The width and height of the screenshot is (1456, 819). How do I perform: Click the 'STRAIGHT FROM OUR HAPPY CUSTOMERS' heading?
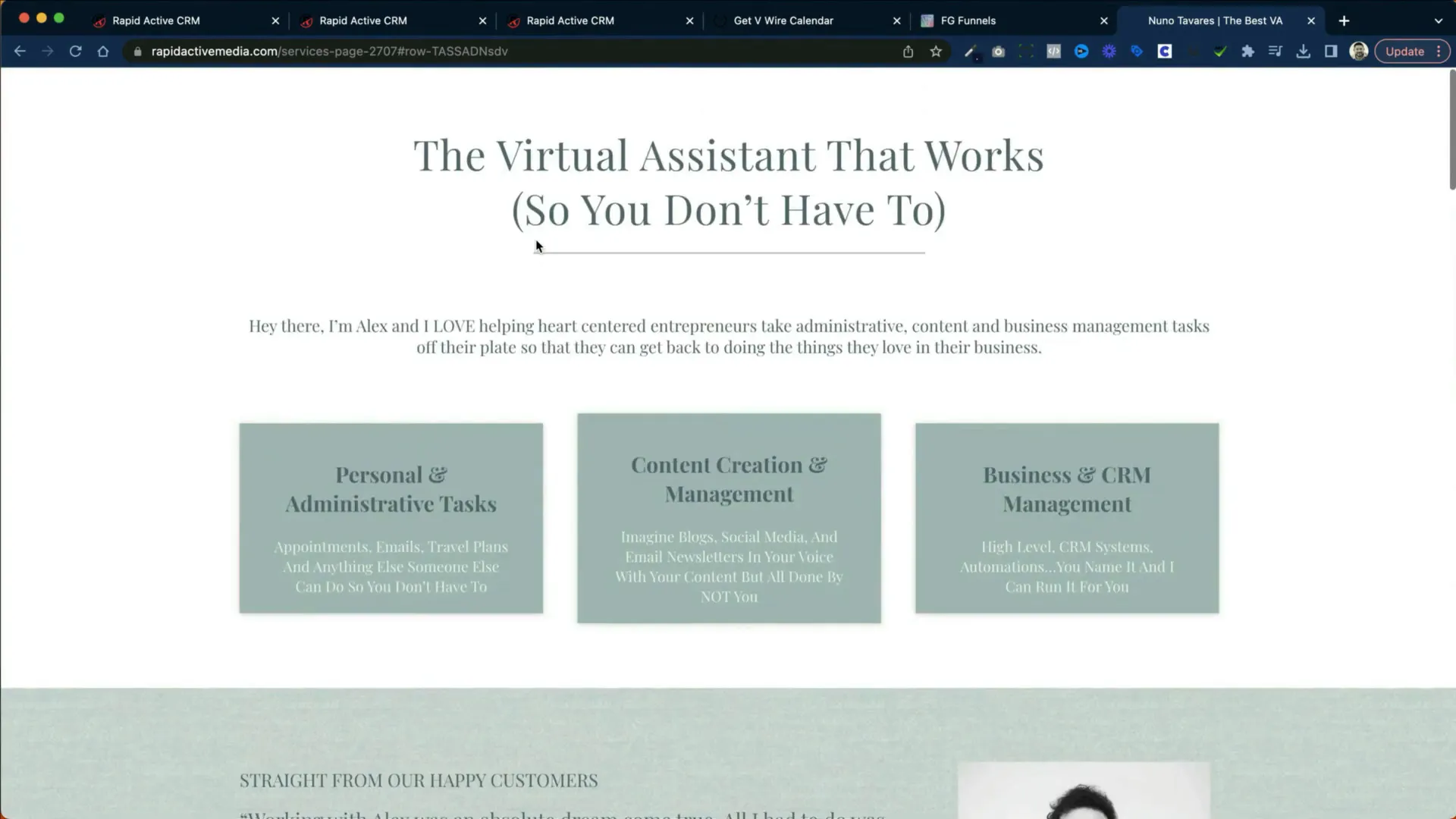(x=419, y=780)
